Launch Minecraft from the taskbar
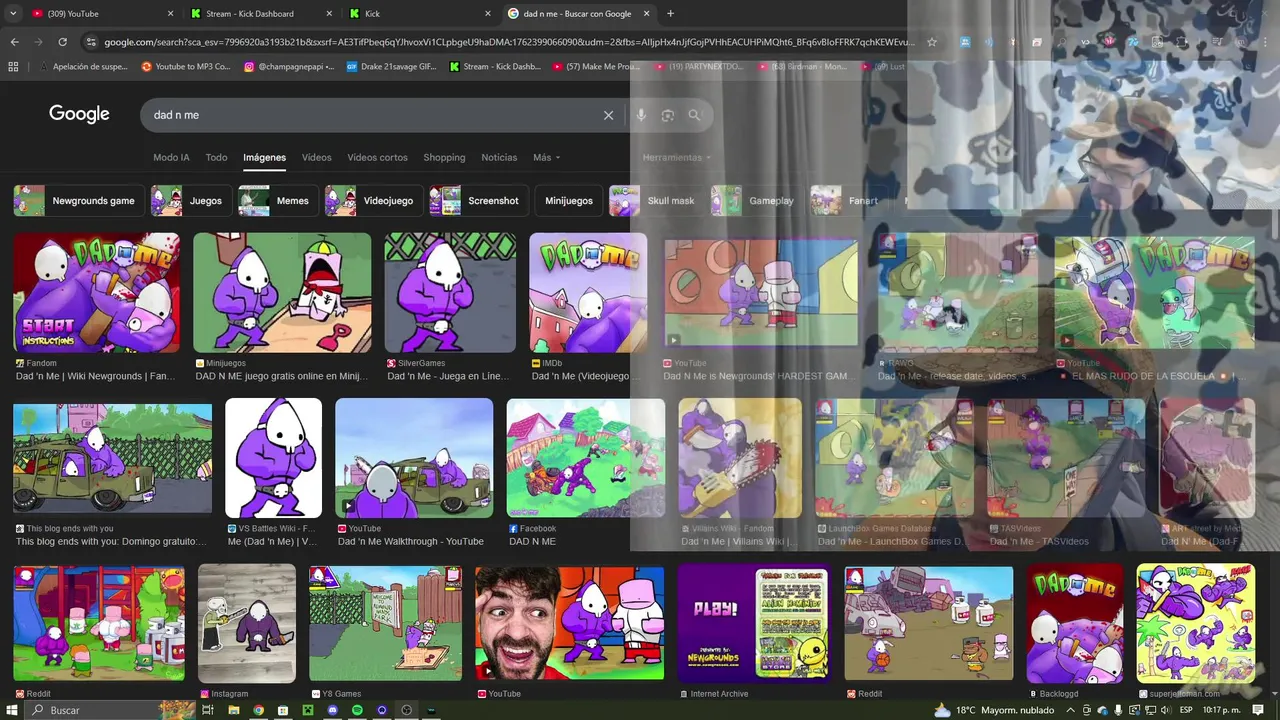1280x720 pixels. [x=308, y=710]
